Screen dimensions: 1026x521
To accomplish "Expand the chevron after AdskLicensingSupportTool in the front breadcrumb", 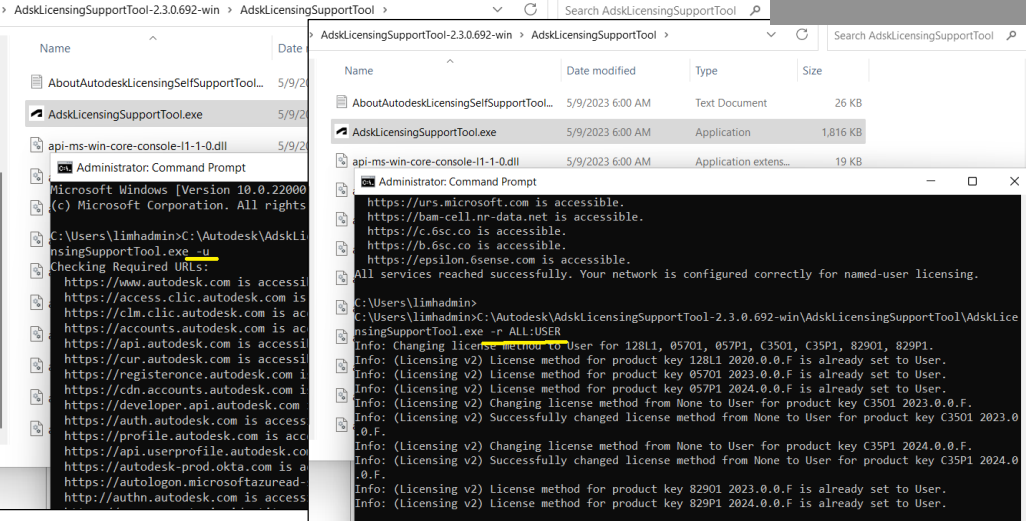I will click(666, 35).
